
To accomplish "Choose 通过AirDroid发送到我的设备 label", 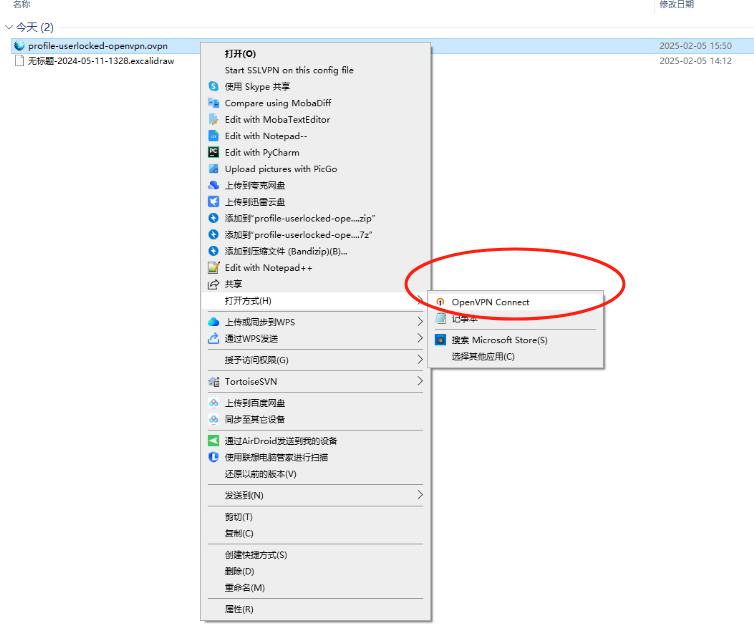I will pyautogui.click(x=281, y=441).
